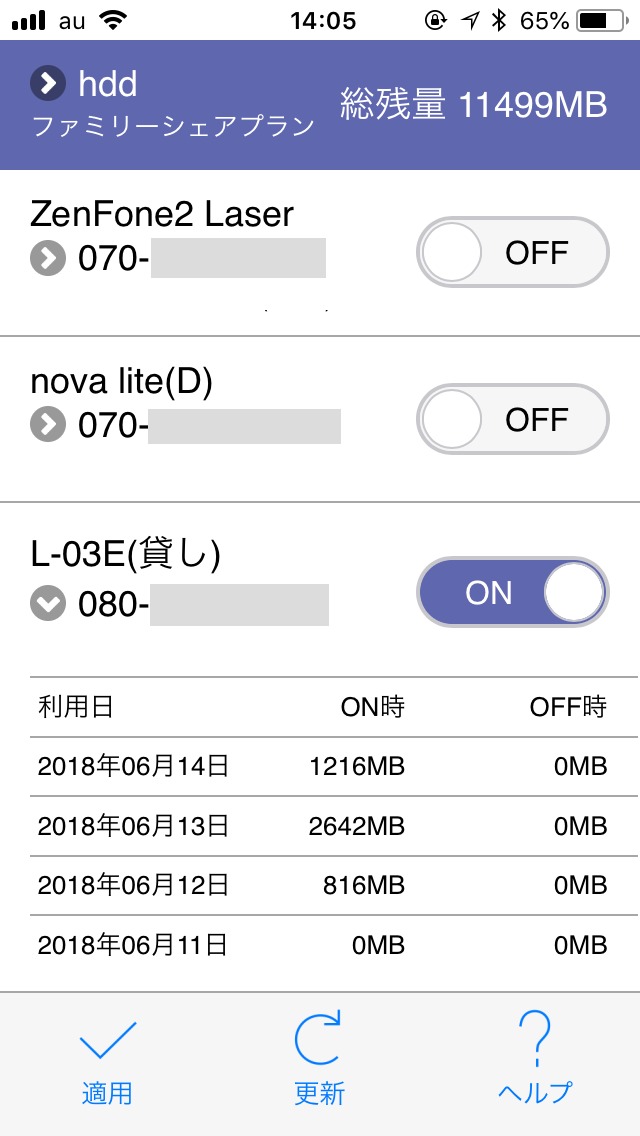Tap the 総残量 11499MB text
This screenshot has height=1136, width=640.
point(473,104)
